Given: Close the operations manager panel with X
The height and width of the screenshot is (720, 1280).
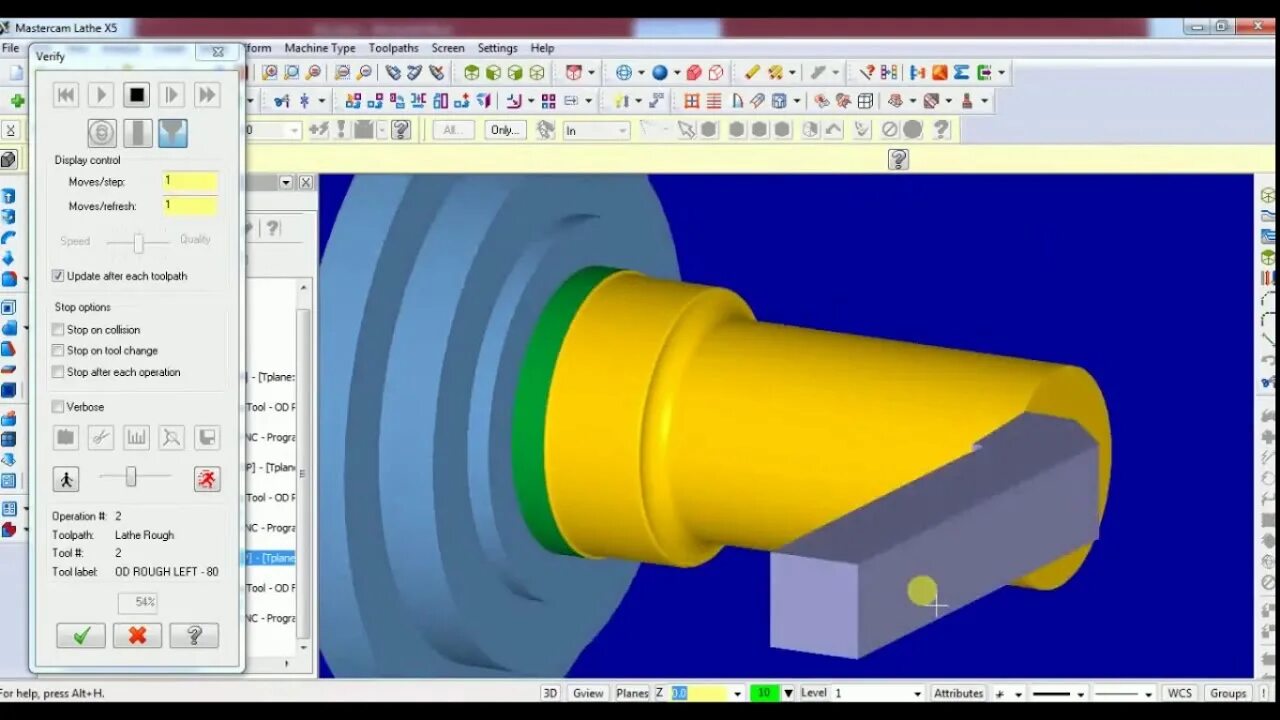Looking at the screenshot, I should pos(306,182).
